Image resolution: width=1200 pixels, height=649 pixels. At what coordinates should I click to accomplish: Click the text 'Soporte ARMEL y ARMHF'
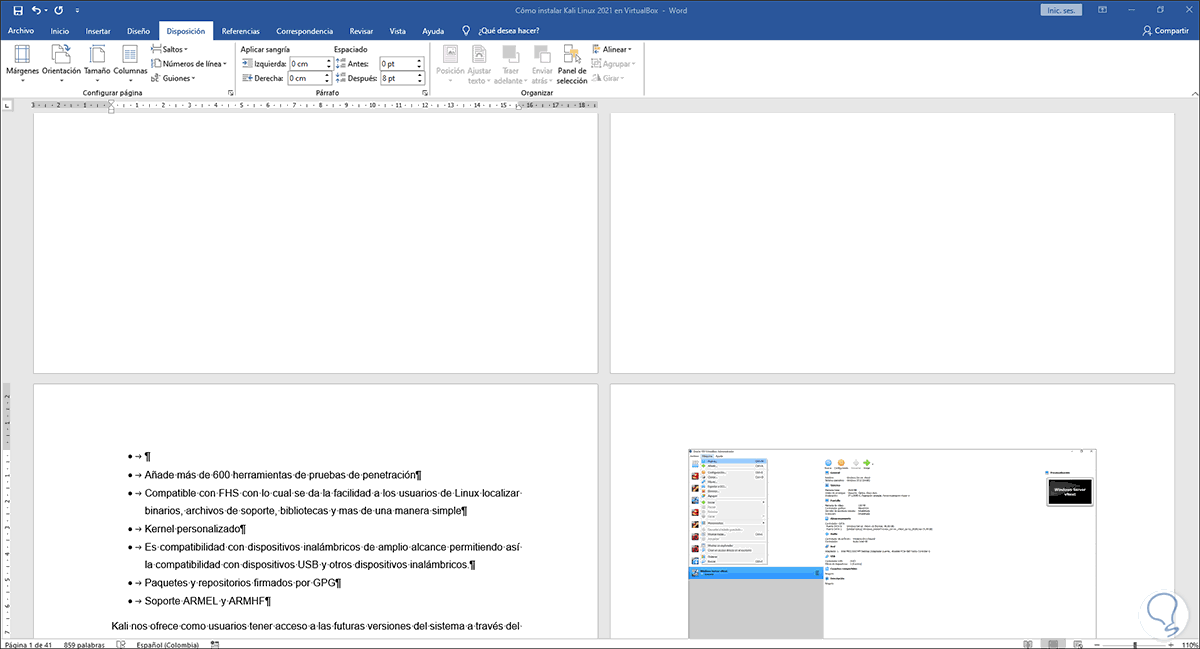pyautogui.click(x=205, y=601)
